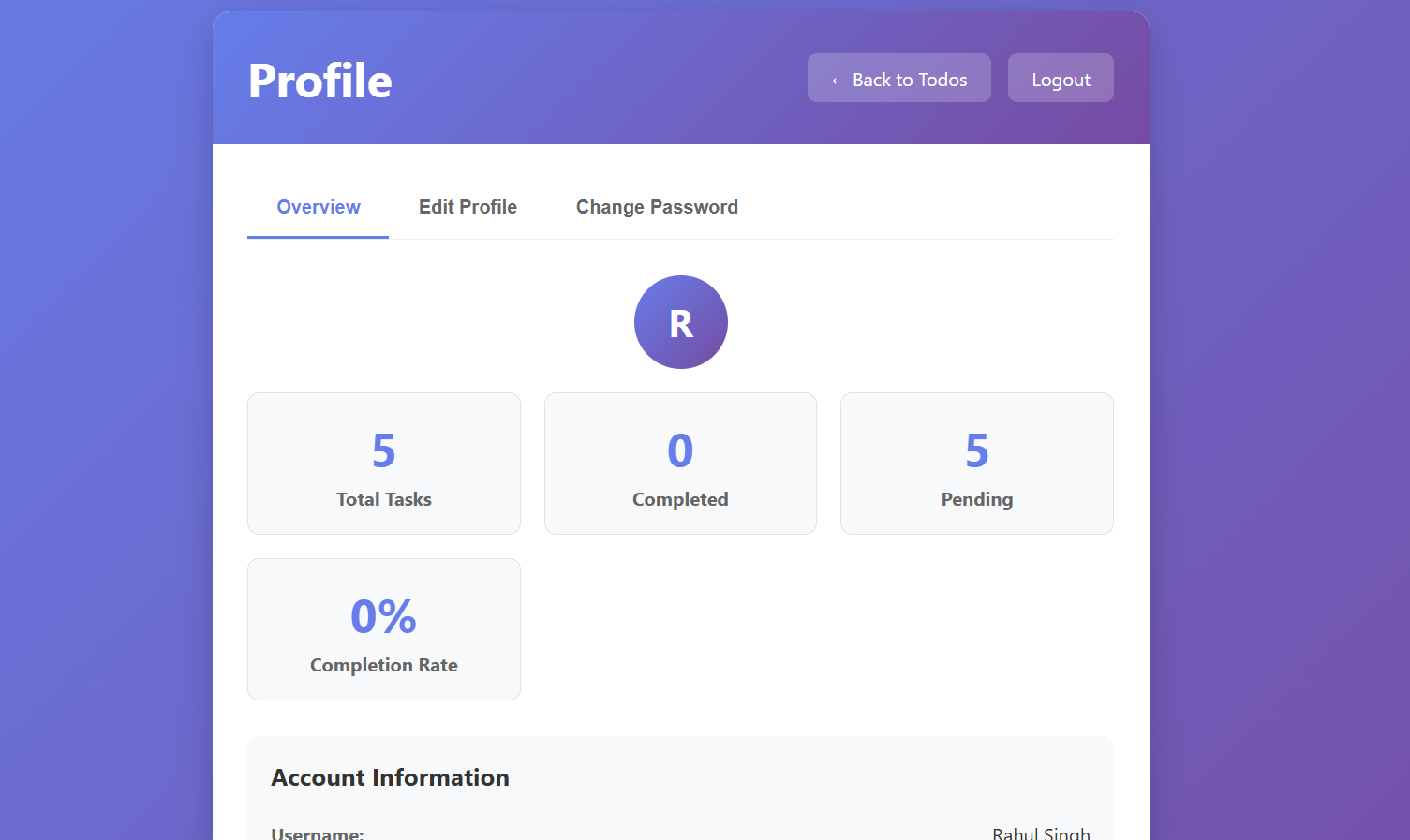
Task: Switch to the Overview tab
Action: 319,207
